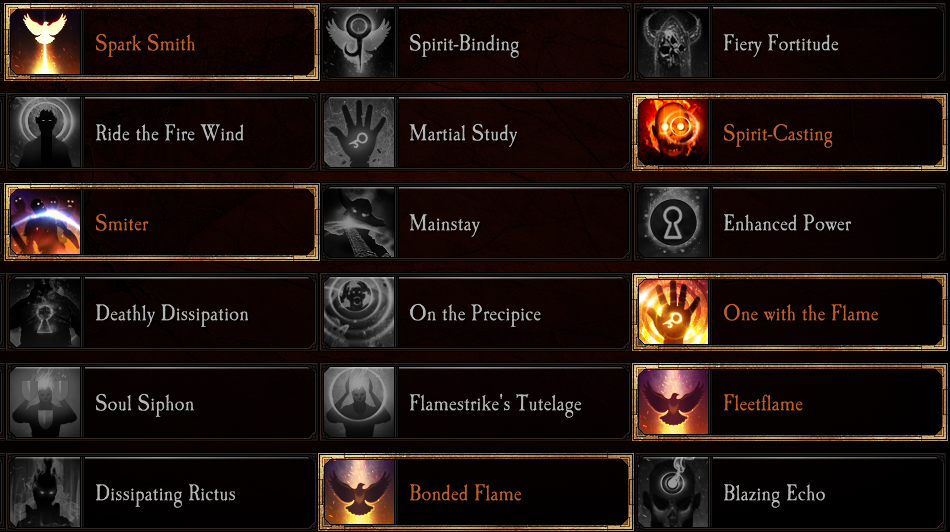Click the One with the Flame icon

pyautogui.click(x=673, y=313)
